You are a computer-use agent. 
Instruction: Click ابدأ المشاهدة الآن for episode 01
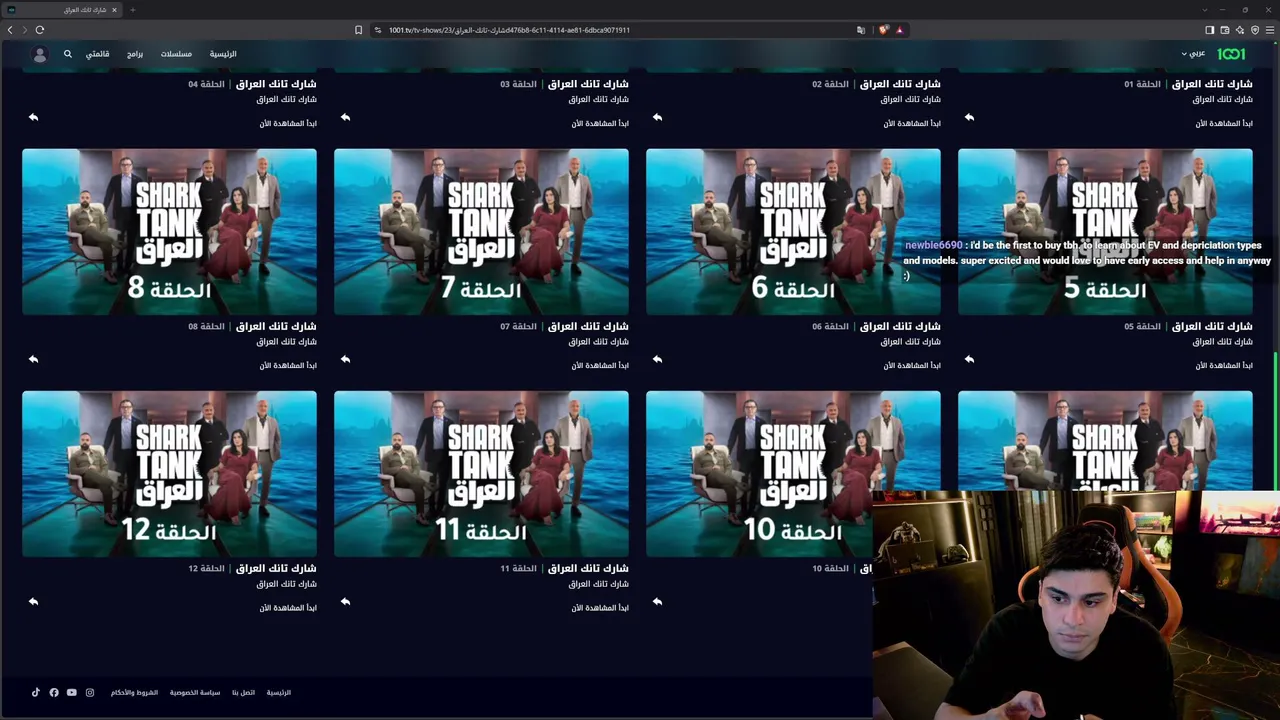1224,123
